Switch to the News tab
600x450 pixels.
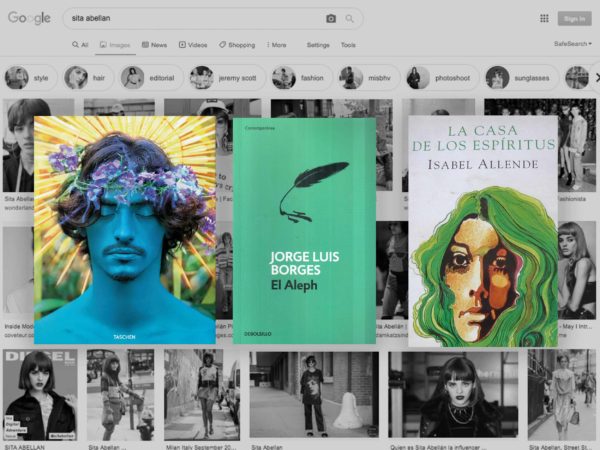coord(154,45)
